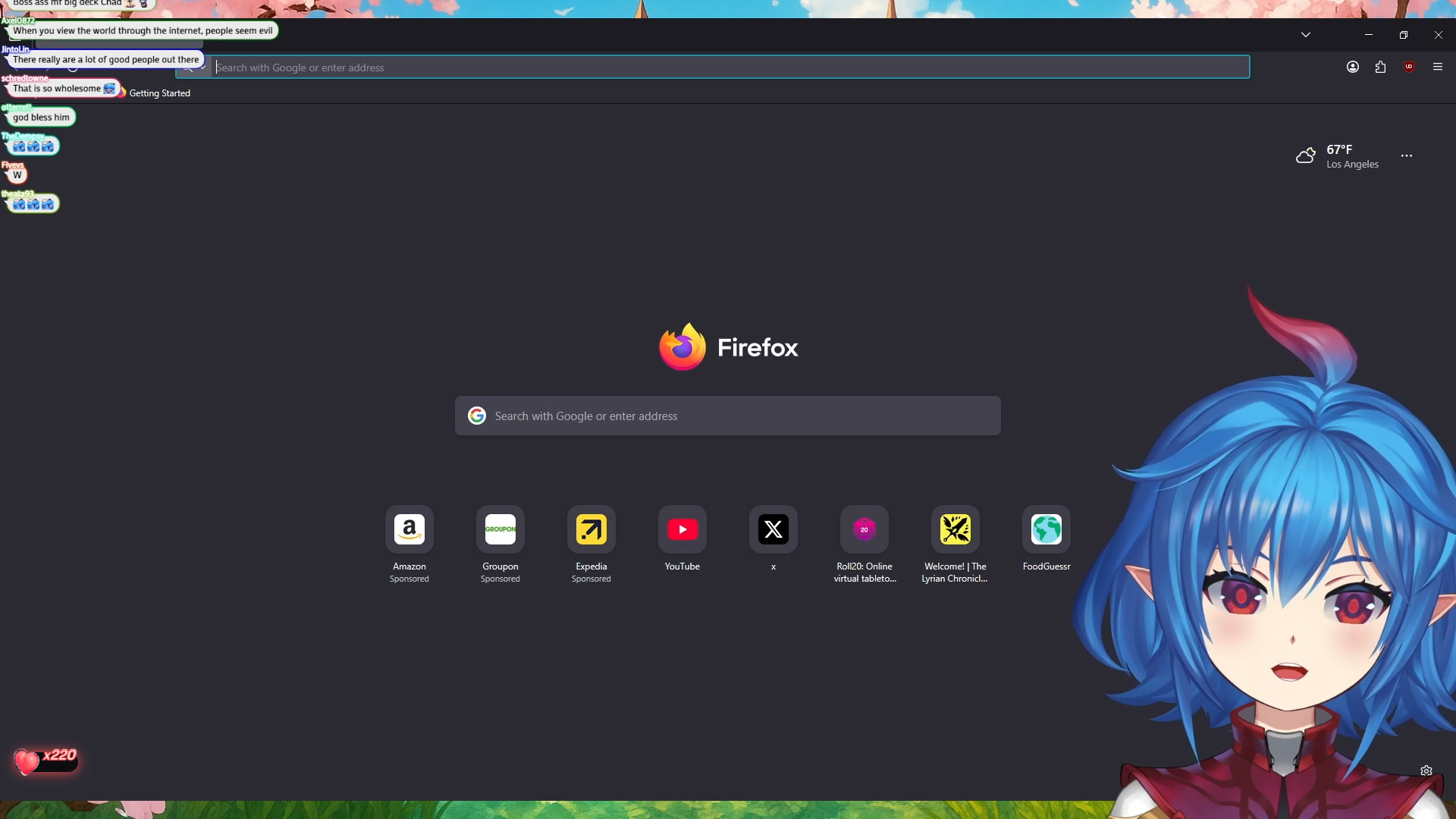
Task: Click the uBlock Origin extension icon
Action: pyautogui.click(x=1409, y=67)
